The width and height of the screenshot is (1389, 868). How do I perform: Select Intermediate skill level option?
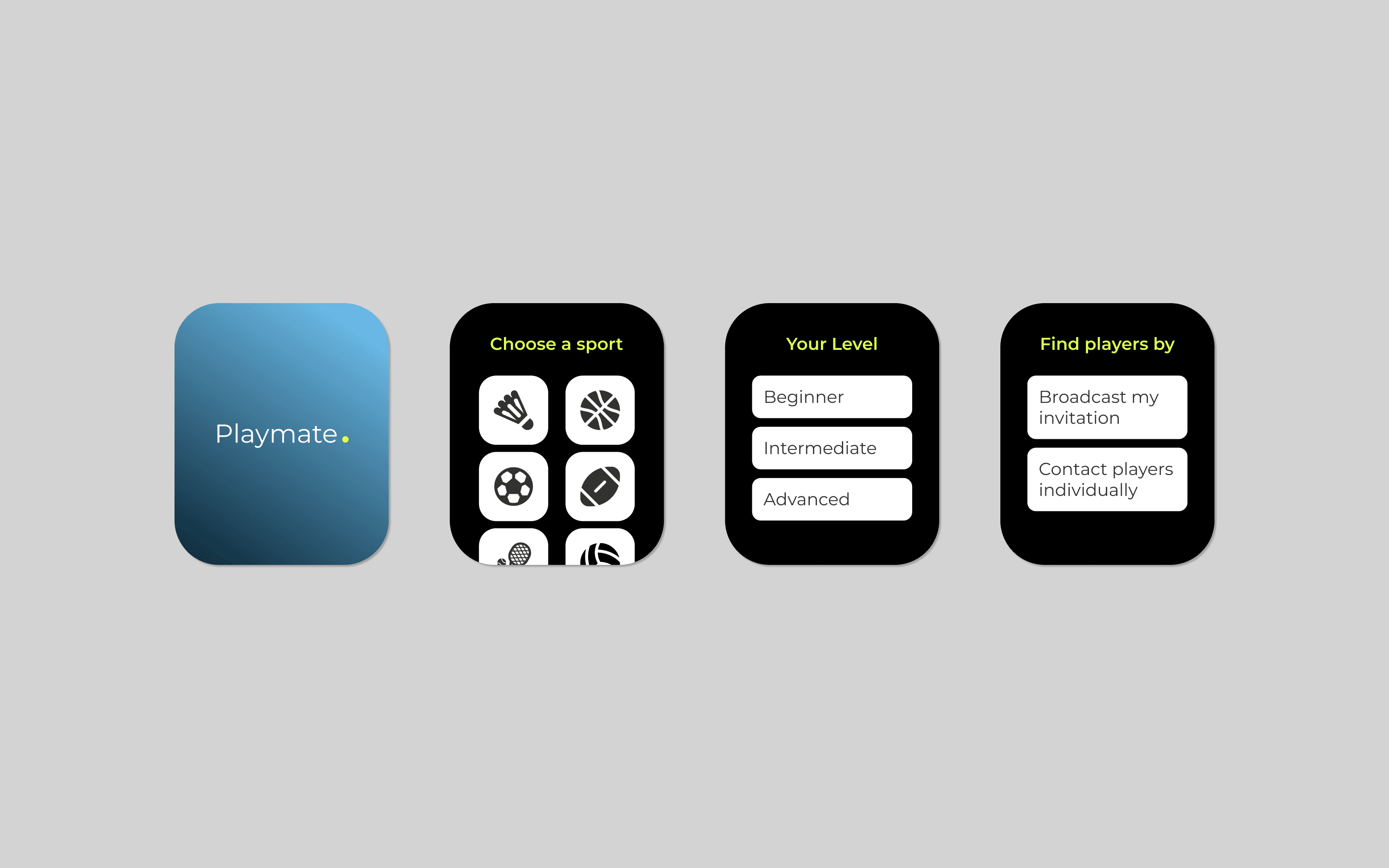(833, 446)
